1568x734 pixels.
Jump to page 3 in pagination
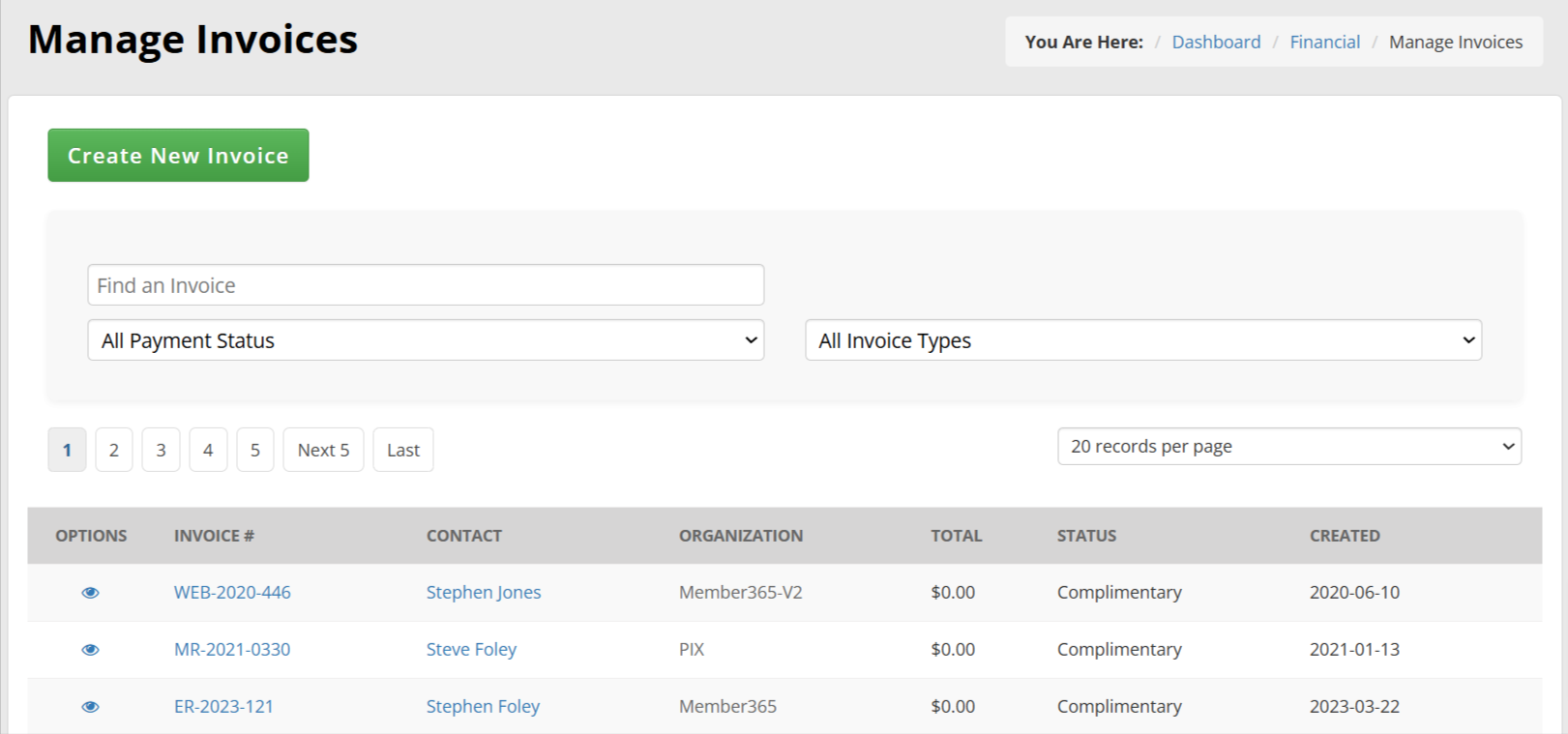(x=161, y=451)
